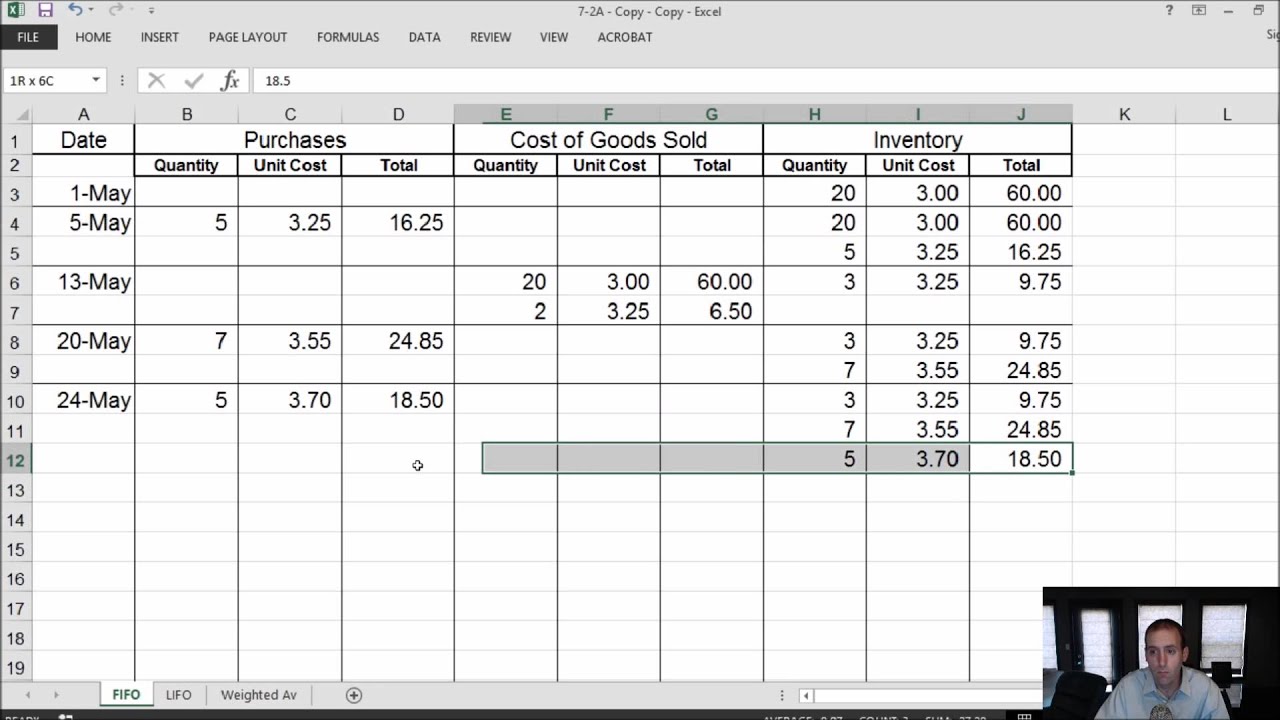Open the FORMULAS ribbon tab
The width and height of the screenshot is (1280, 720).
coord(348,37)
